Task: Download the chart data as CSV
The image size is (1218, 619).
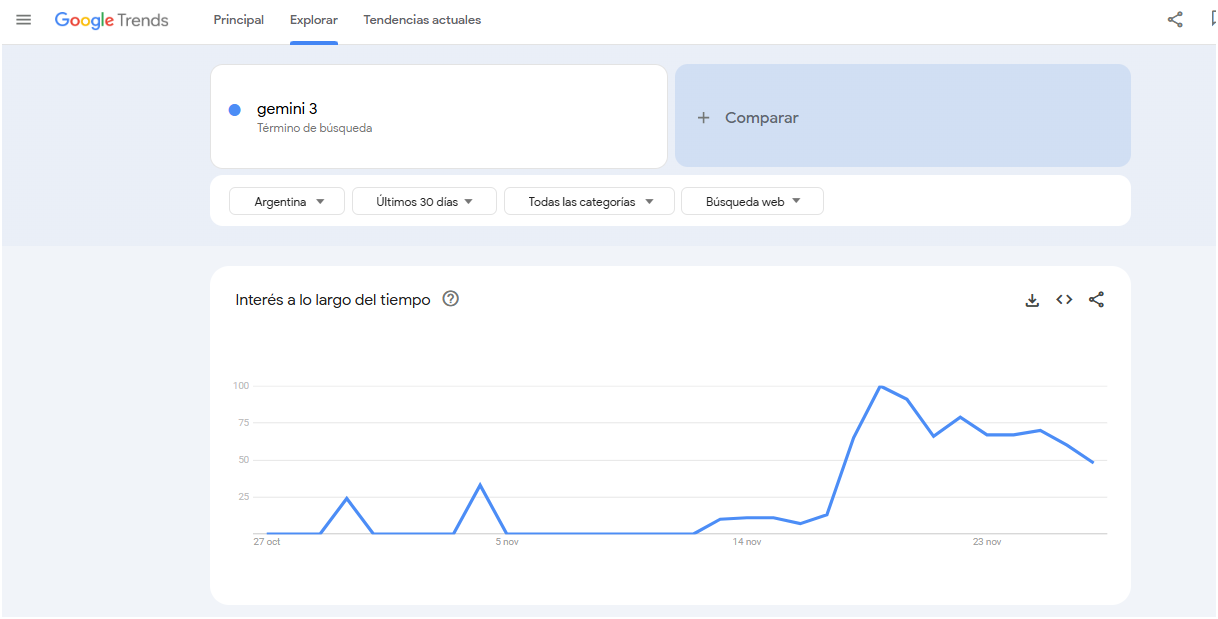Action: [1032, 299]
